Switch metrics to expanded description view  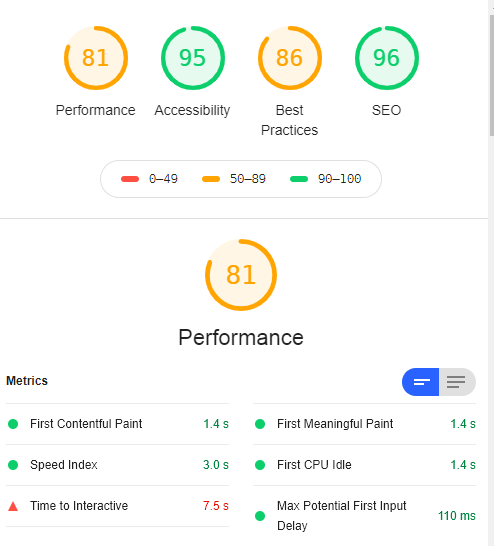tap(457, 382)
